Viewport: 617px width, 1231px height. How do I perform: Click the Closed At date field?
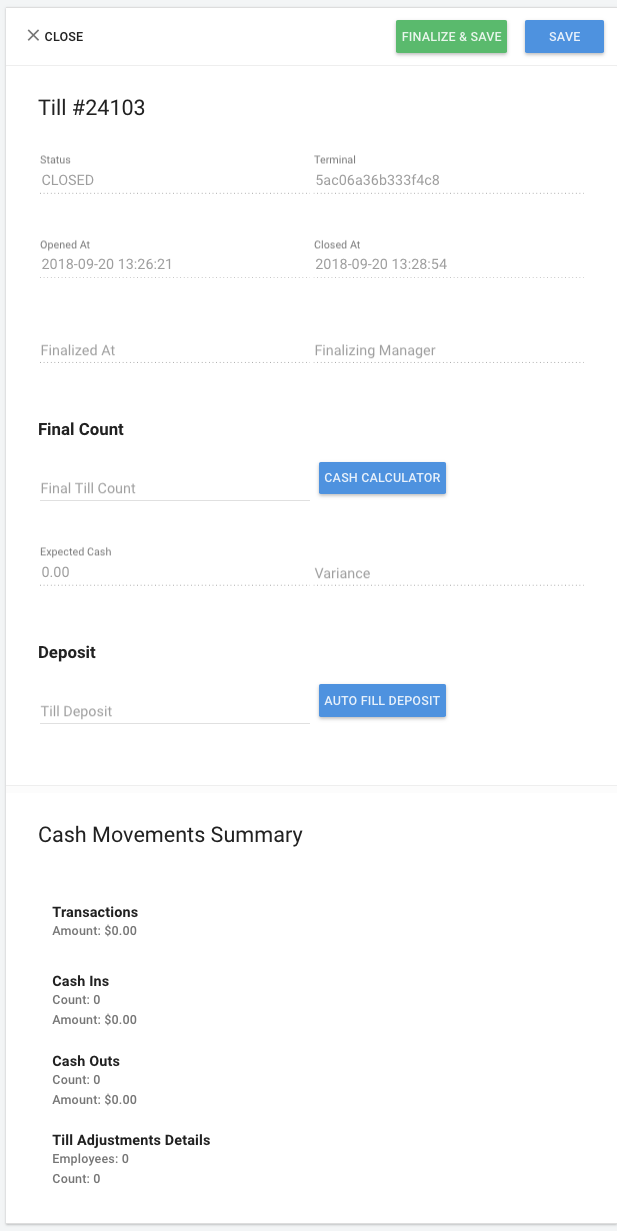[448, 265]
